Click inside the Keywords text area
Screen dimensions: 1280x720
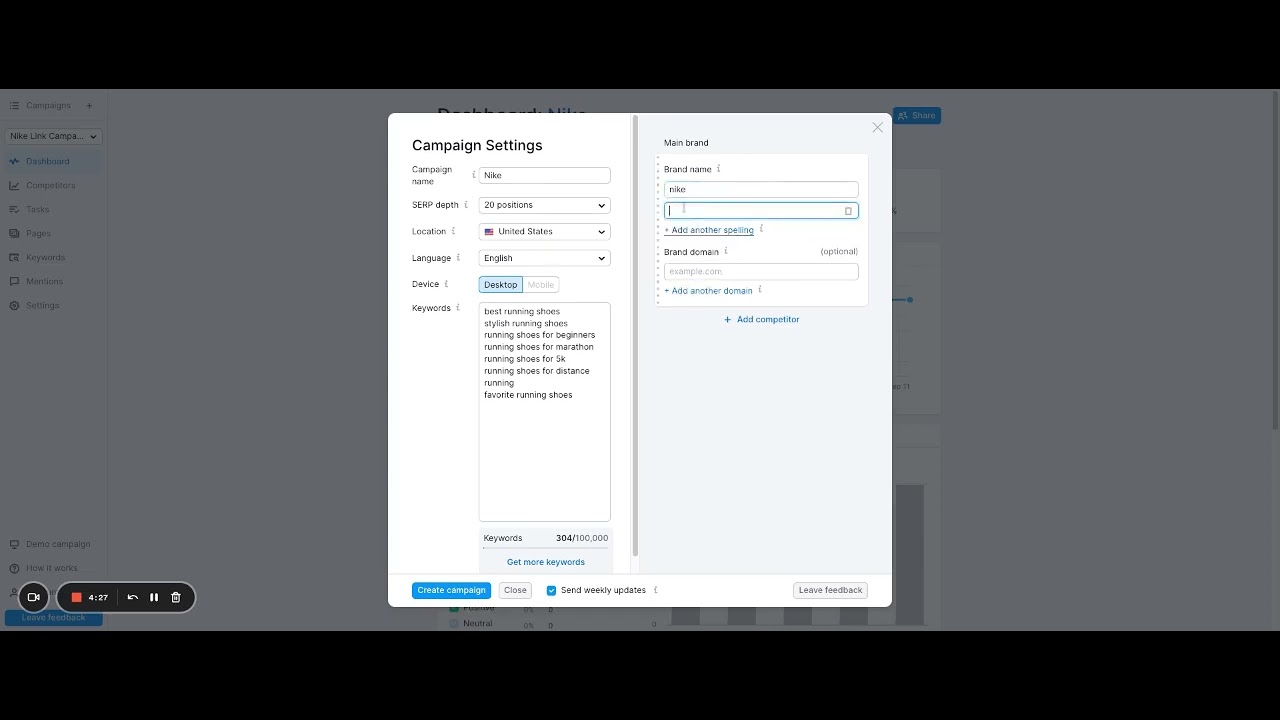pos(545,412)
